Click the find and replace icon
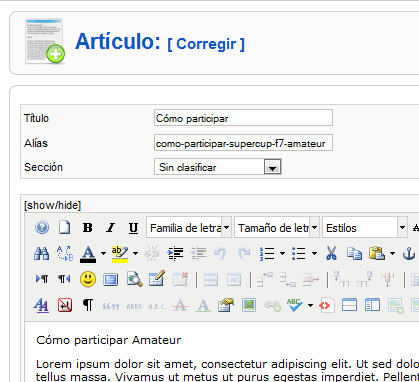The image size is (419, 382). 65,254
